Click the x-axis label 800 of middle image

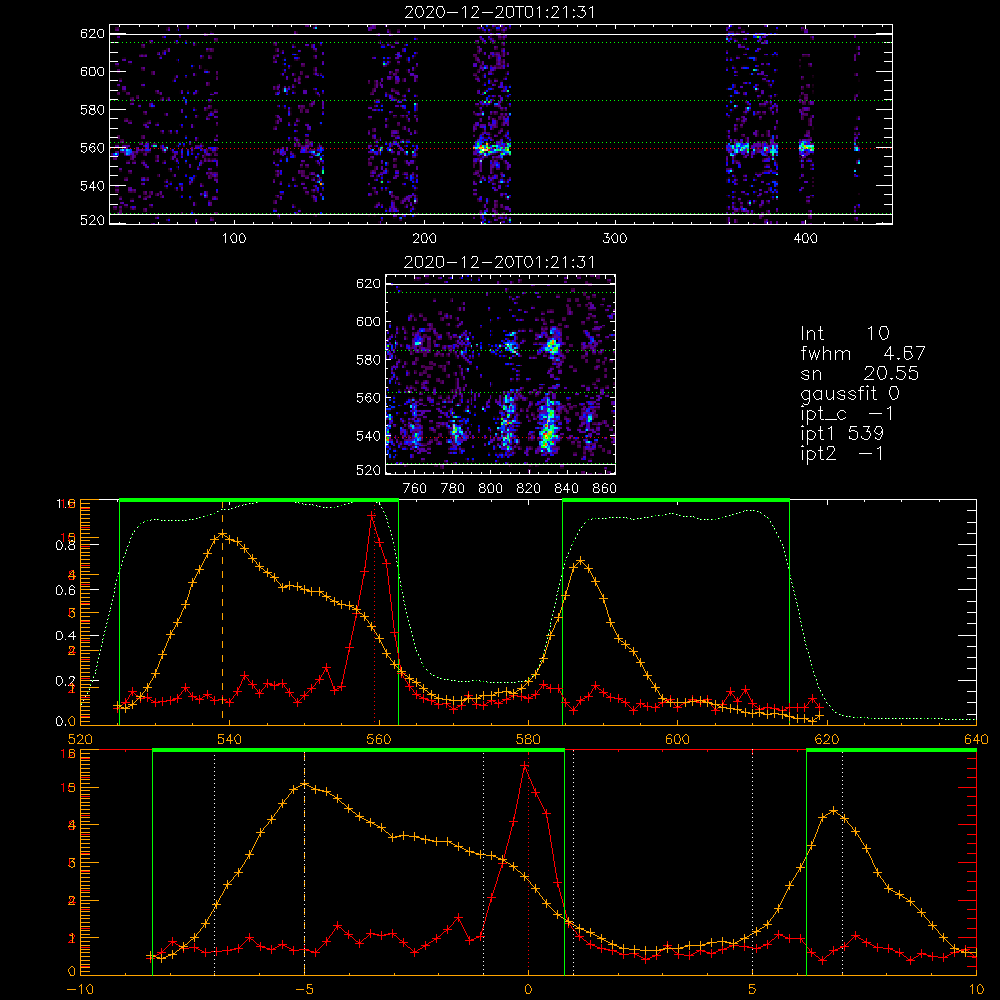tap(490, 489)
